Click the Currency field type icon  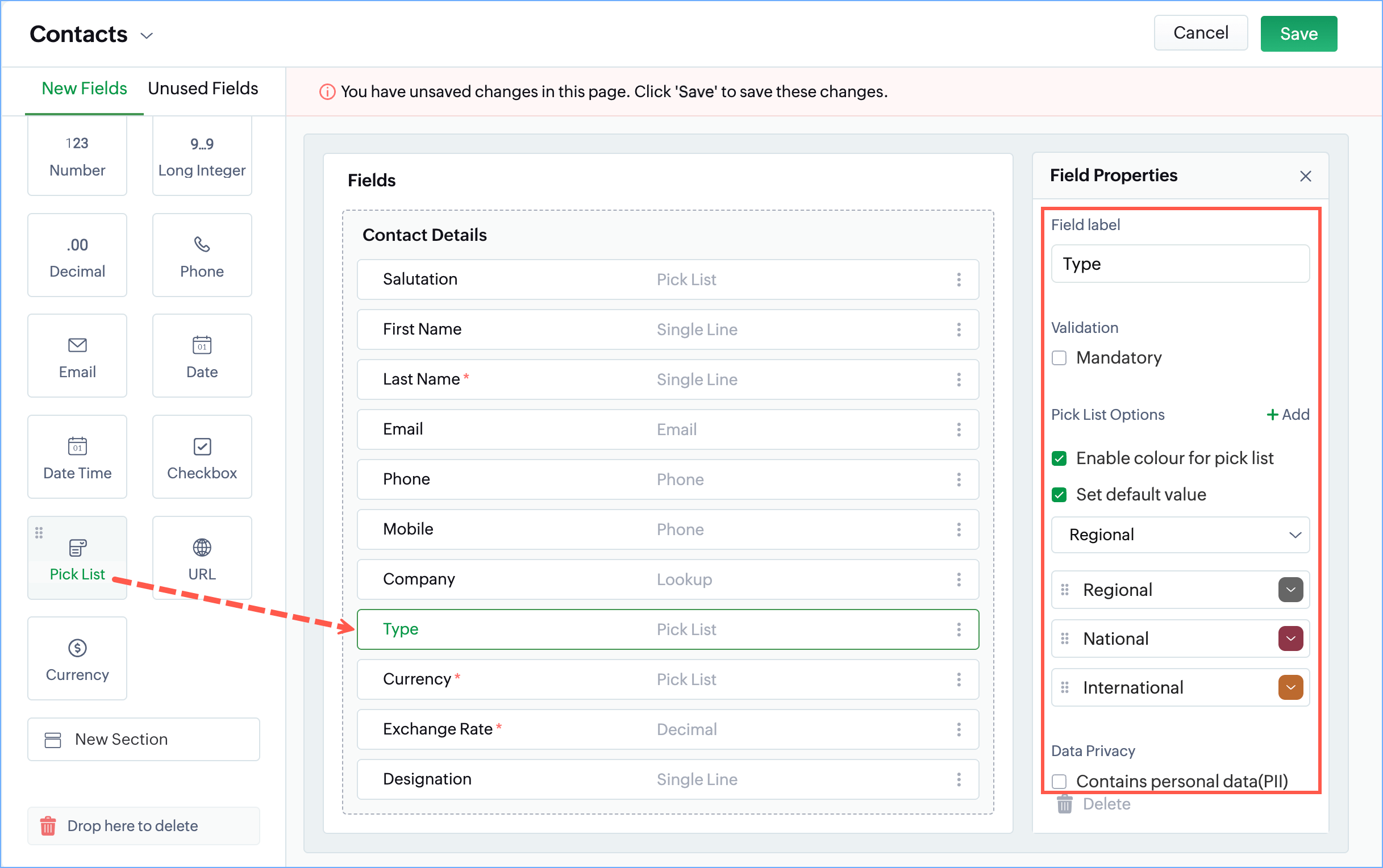pos(77,648)
